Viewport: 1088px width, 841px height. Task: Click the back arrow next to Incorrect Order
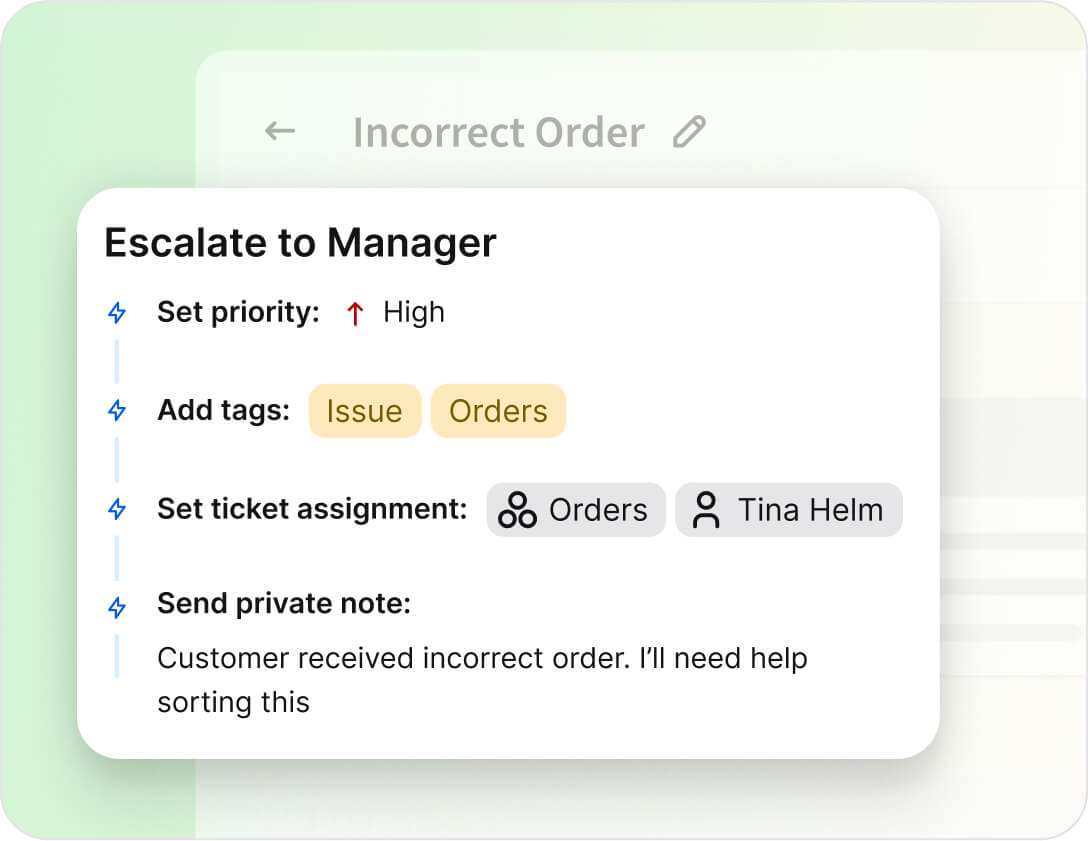point(280,131)
